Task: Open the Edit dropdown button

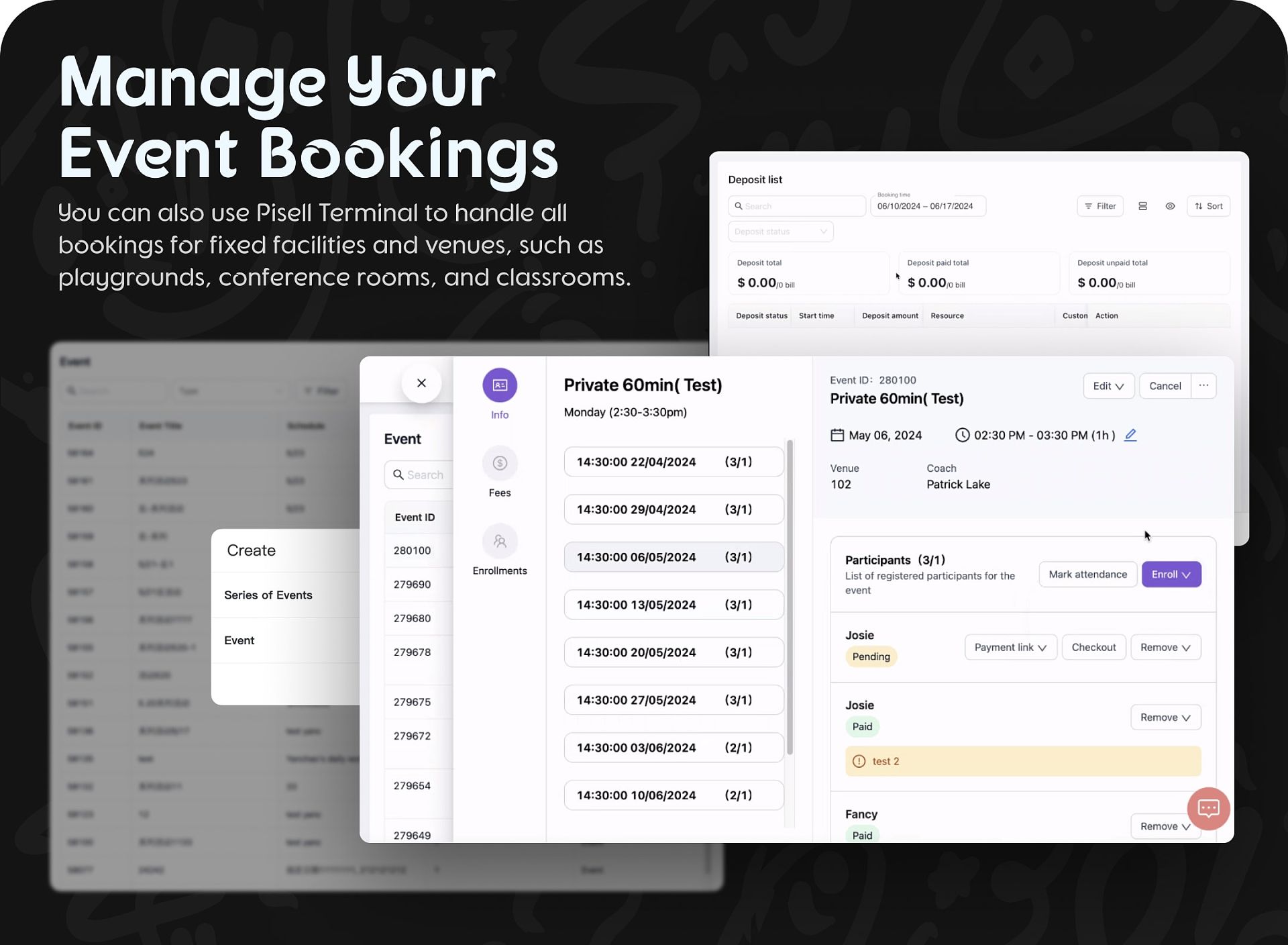Action: [1108, 386]
